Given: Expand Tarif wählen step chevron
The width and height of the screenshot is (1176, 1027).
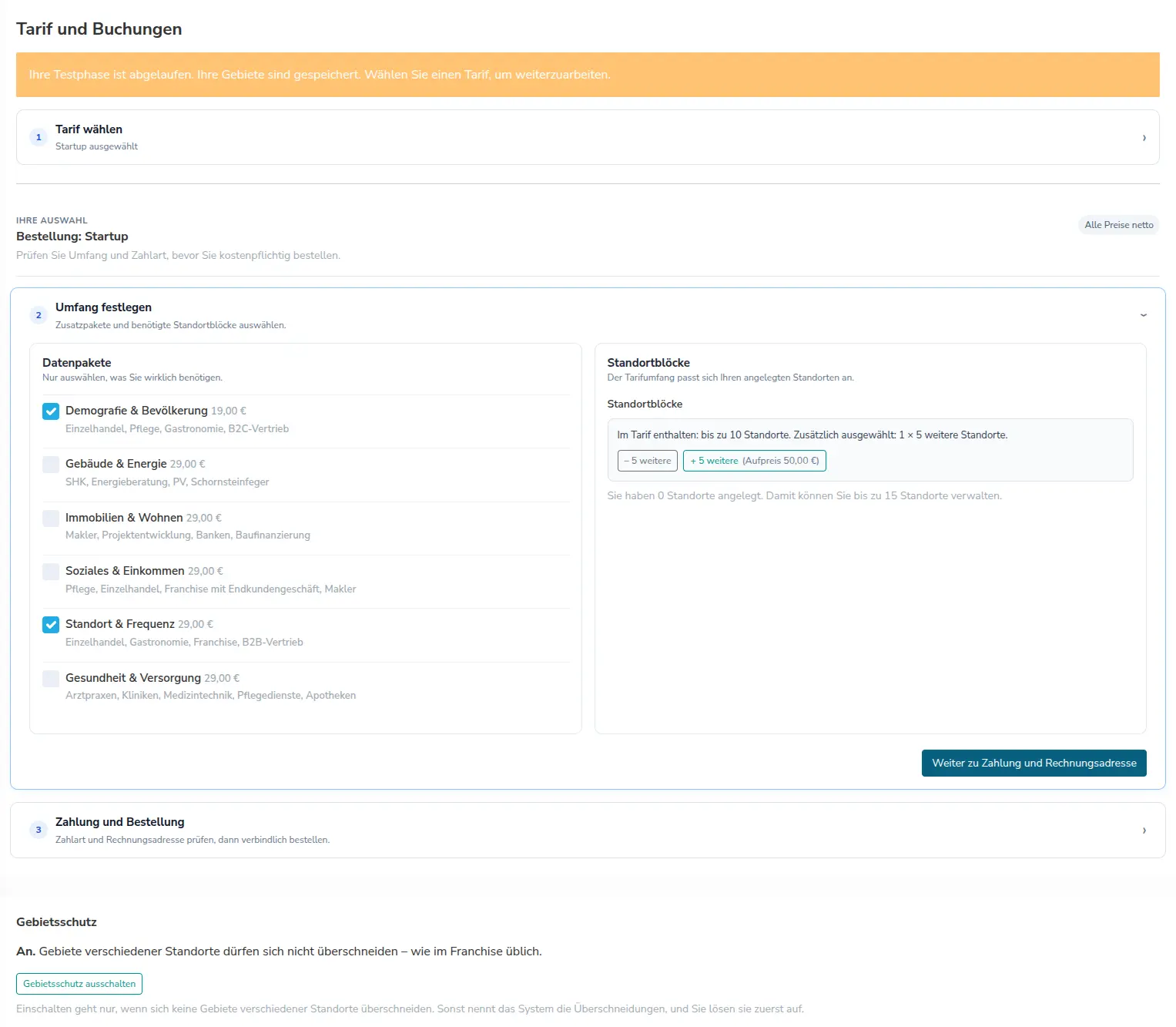Looking at the screenshot, I should (x=1144, y=138).
